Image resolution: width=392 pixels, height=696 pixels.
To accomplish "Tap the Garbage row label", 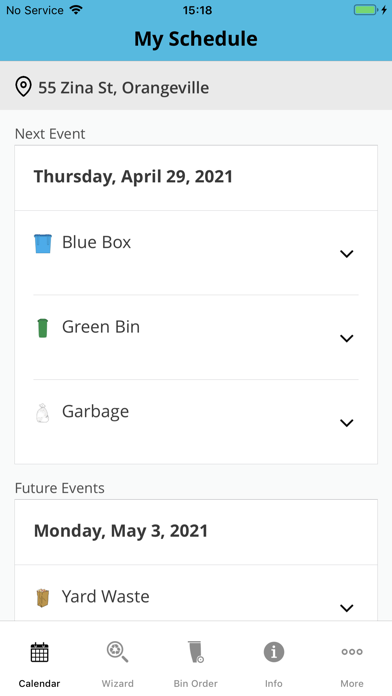I will [x=95, y=412].
